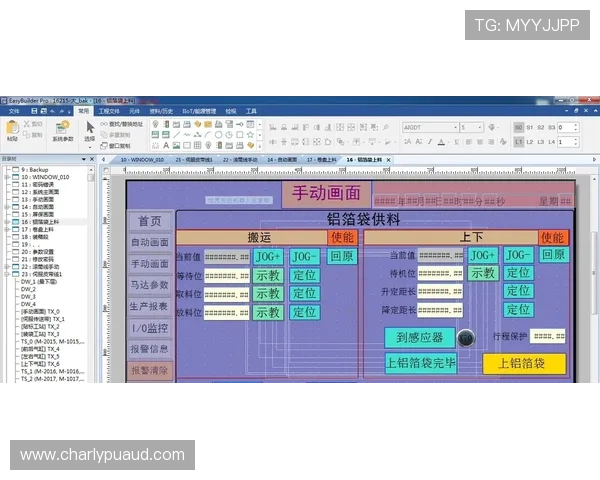The height and width of the screenshot is (480, 600).
Task: Click the 到感应器 button on canvas
Action: tap(420, 337)
